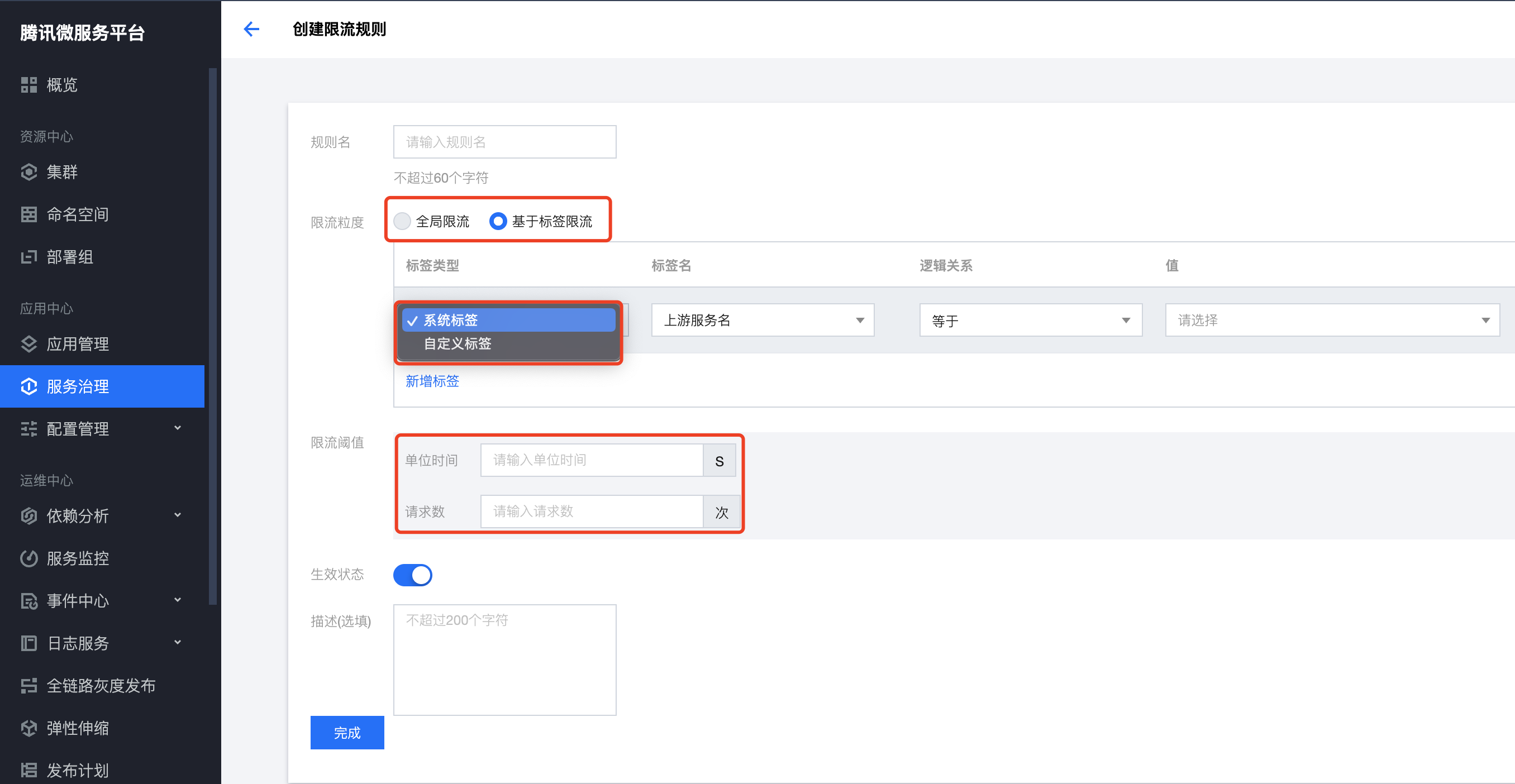Open 命名空间 namespace management
Viewport: 1515px width, 784px height.
pyautogui.click(x=77, y=214)
